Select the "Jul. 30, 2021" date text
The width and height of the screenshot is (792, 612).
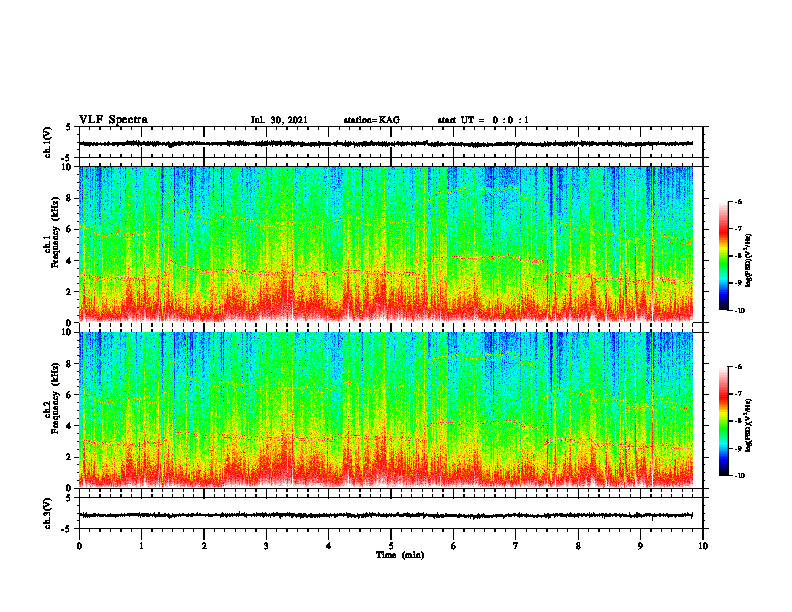(x=279, y=120)
